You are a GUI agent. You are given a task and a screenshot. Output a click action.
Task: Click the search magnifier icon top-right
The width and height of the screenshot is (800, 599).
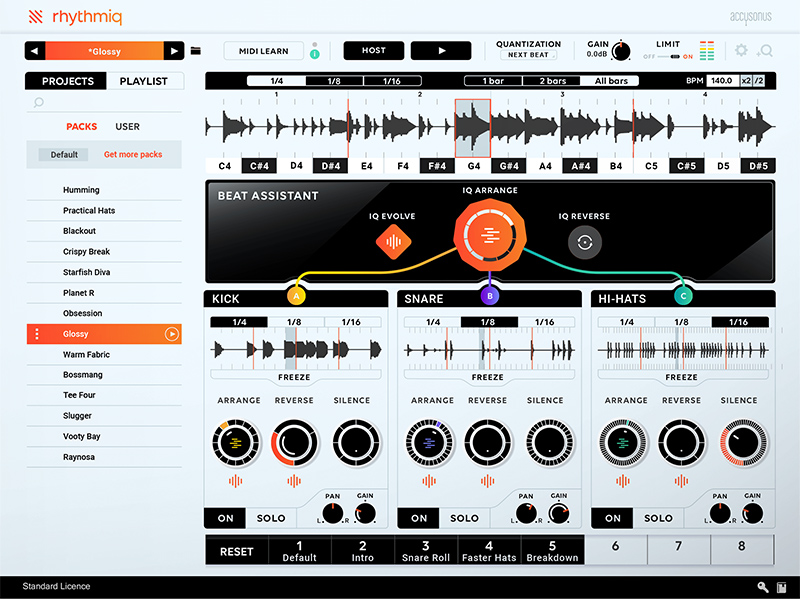[x=766, y=50]
